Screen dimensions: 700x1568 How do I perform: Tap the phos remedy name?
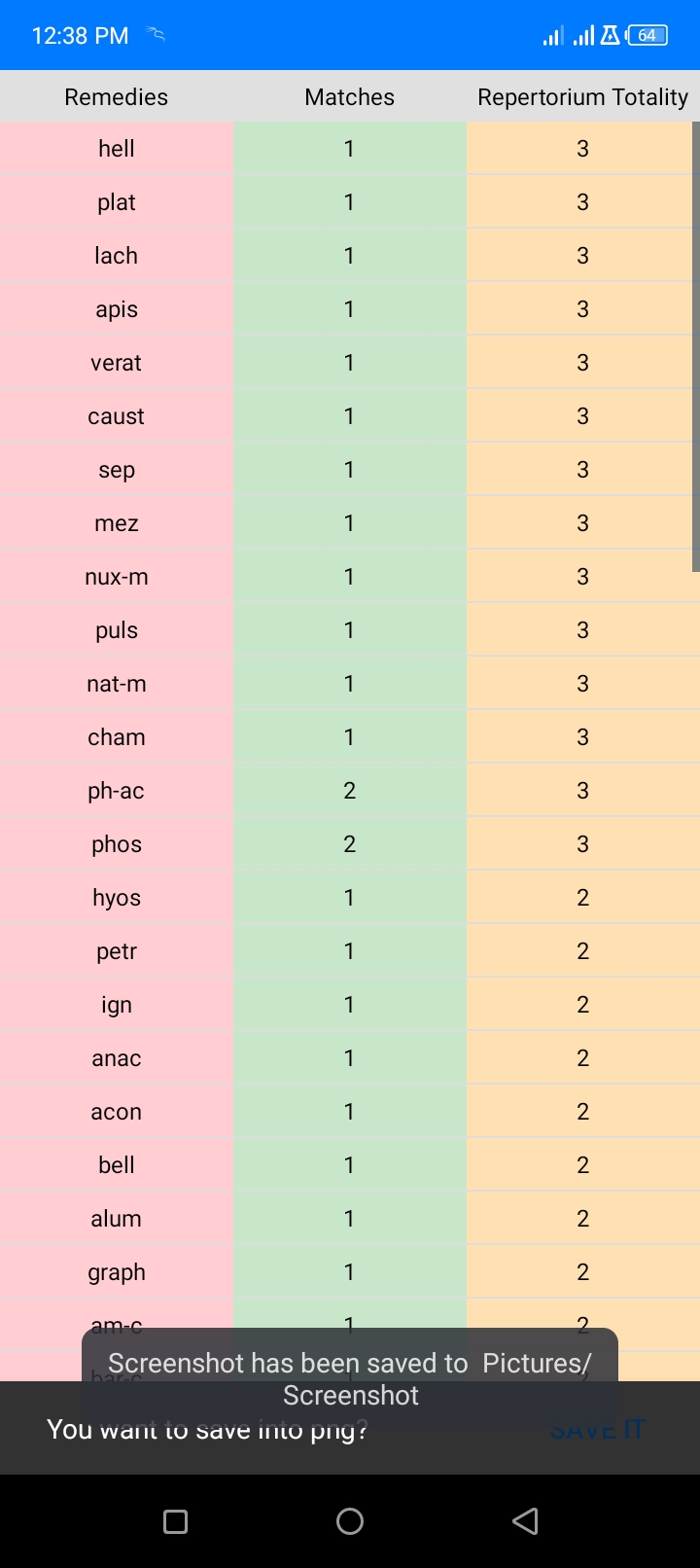[x=117, y=844]
